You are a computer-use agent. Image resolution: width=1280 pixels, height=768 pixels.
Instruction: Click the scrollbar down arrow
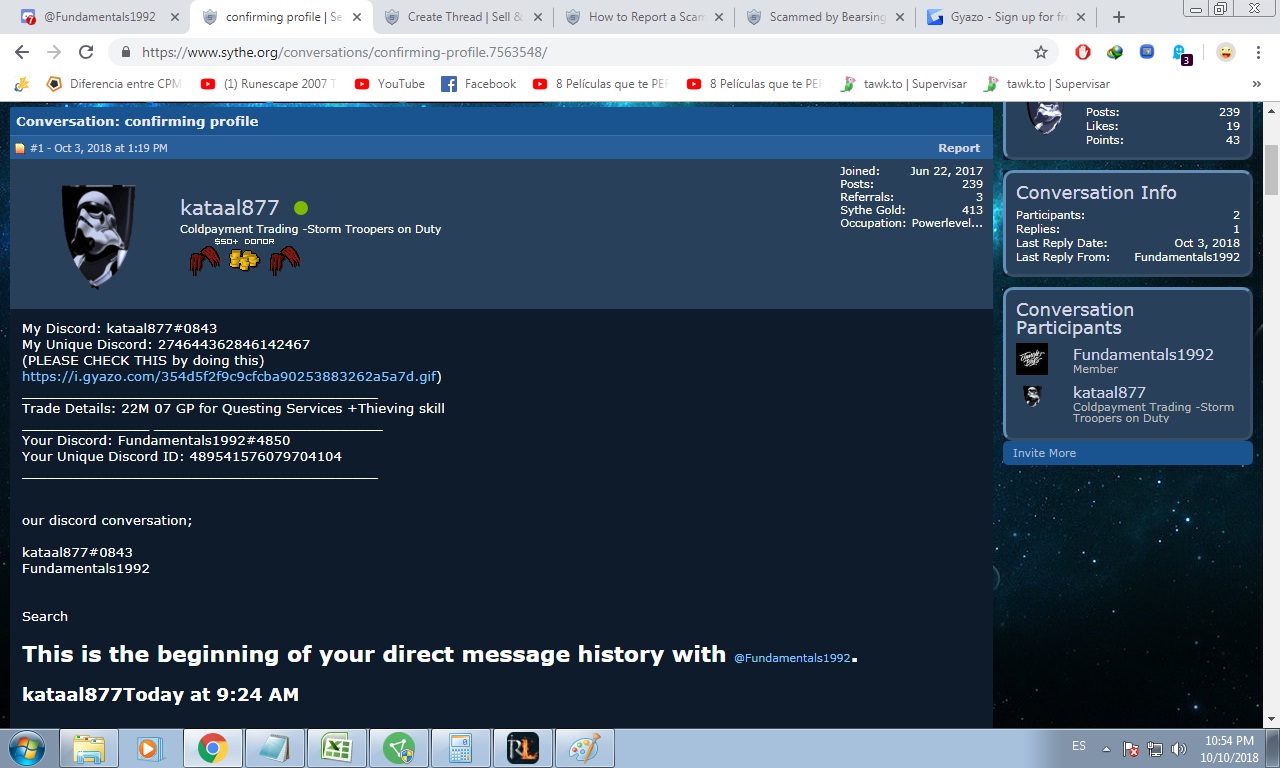(1271, 718)
